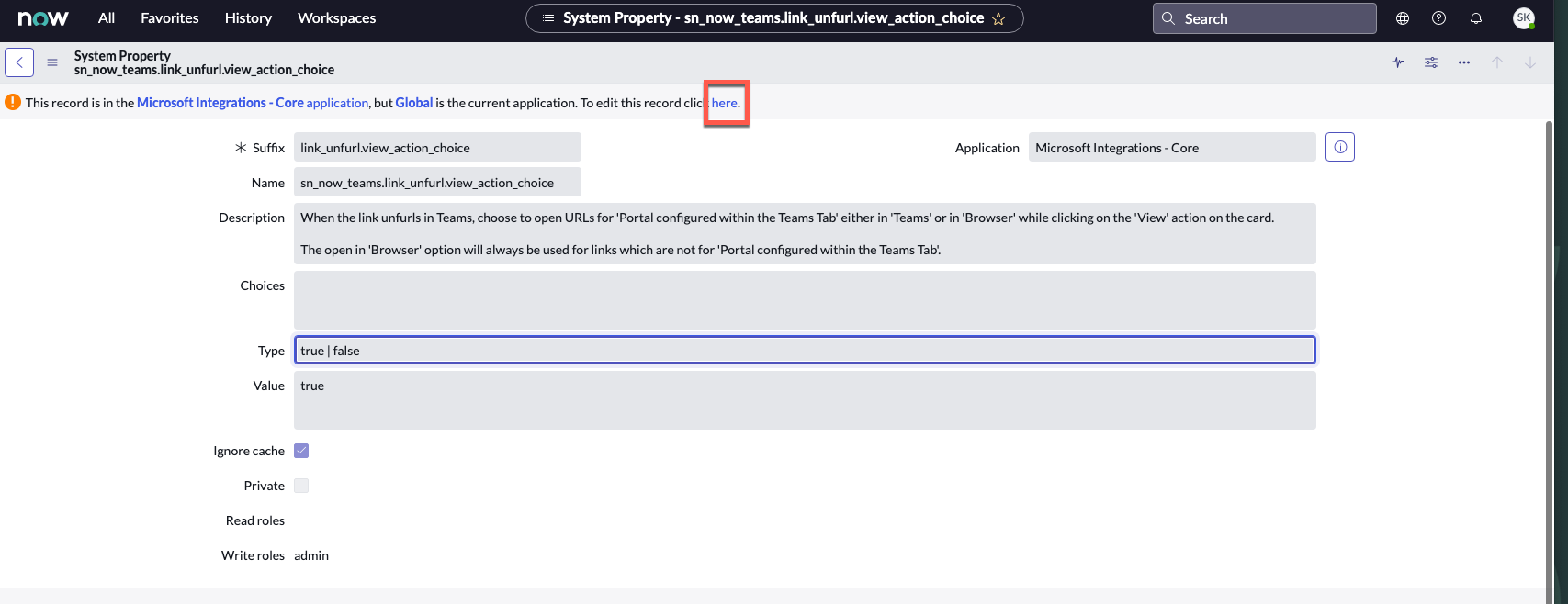Click the 'admin' Write roles value
The image size is (1568, 604).
pyautogui.click(x=311, y=555)
